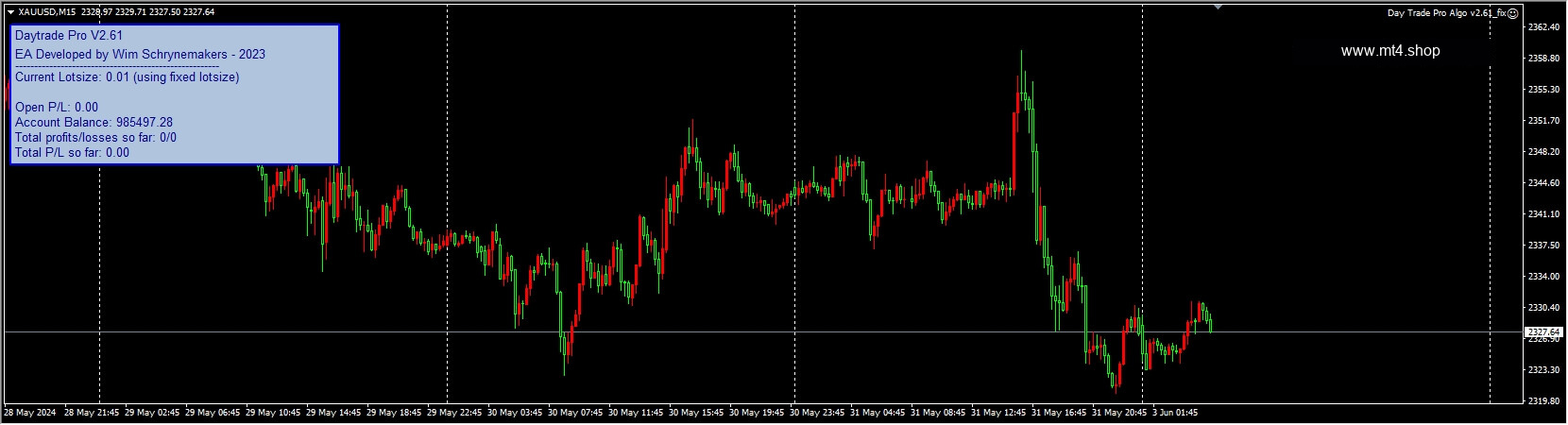Click the '28 May 2024' time axis label
Viewport: 1568px width, 425px height.
[29, 414]
